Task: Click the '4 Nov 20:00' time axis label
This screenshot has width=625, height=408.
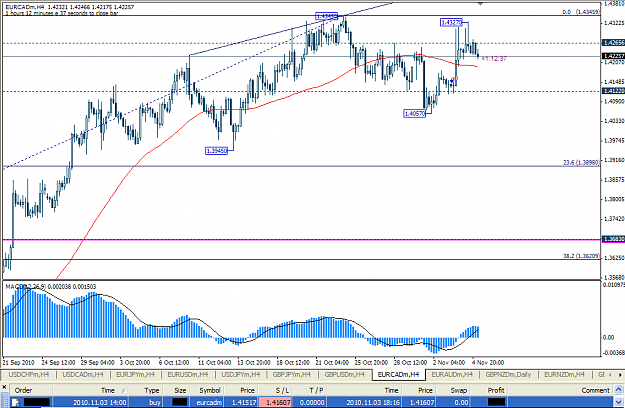Action: click(x=488, y=362)
